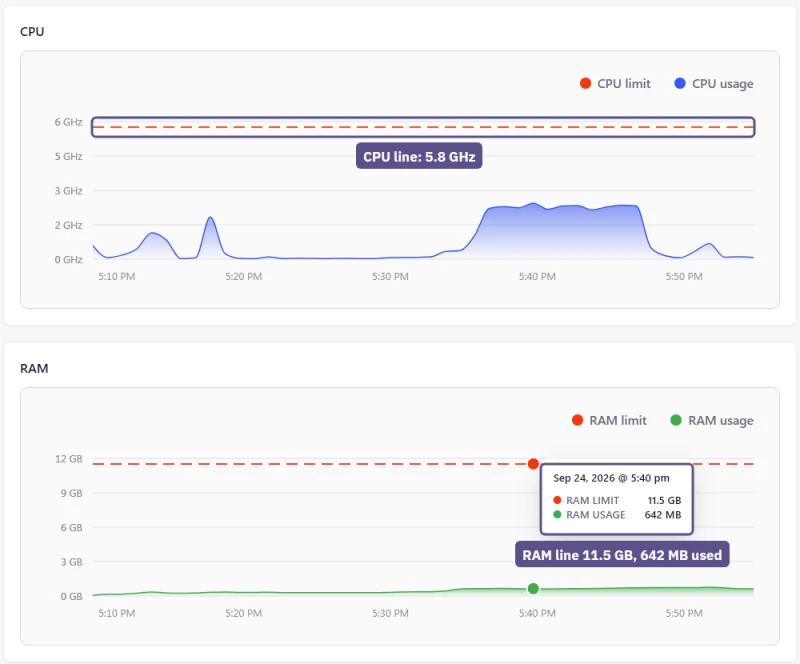Click the RAM USAGE label in the tooltip
The width and height of the screenshot is (800, 664).
[x=595, y=515]
